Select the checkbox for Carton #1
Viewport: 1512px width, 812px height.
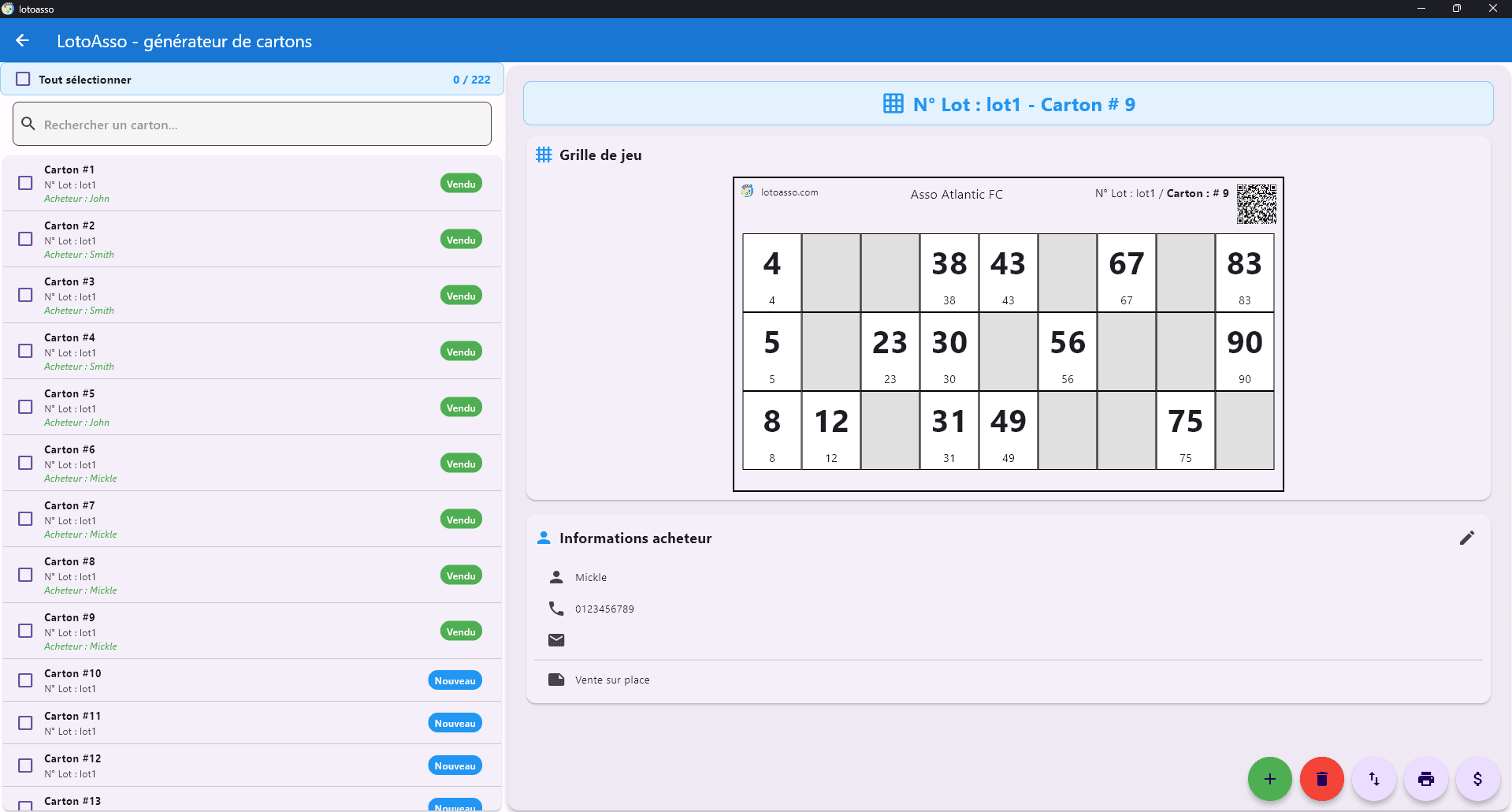[x=25, y=183]
